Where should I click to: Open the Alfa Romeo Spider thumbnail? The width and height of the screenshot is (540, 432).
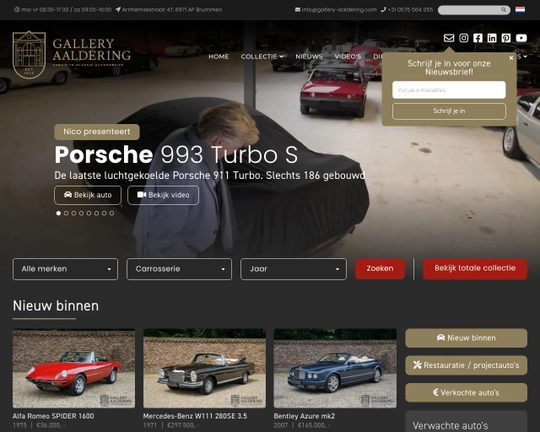point(74,368)
